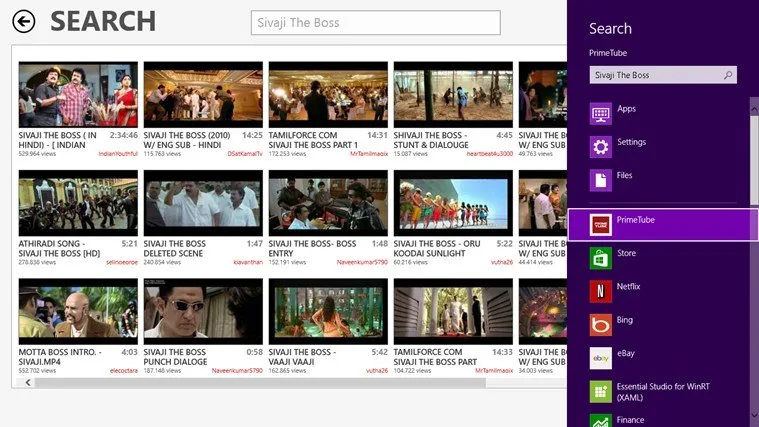Play the Motta Boss Intro thumbnail
This screenshot has height=427, width=759.
pos(78,311)
